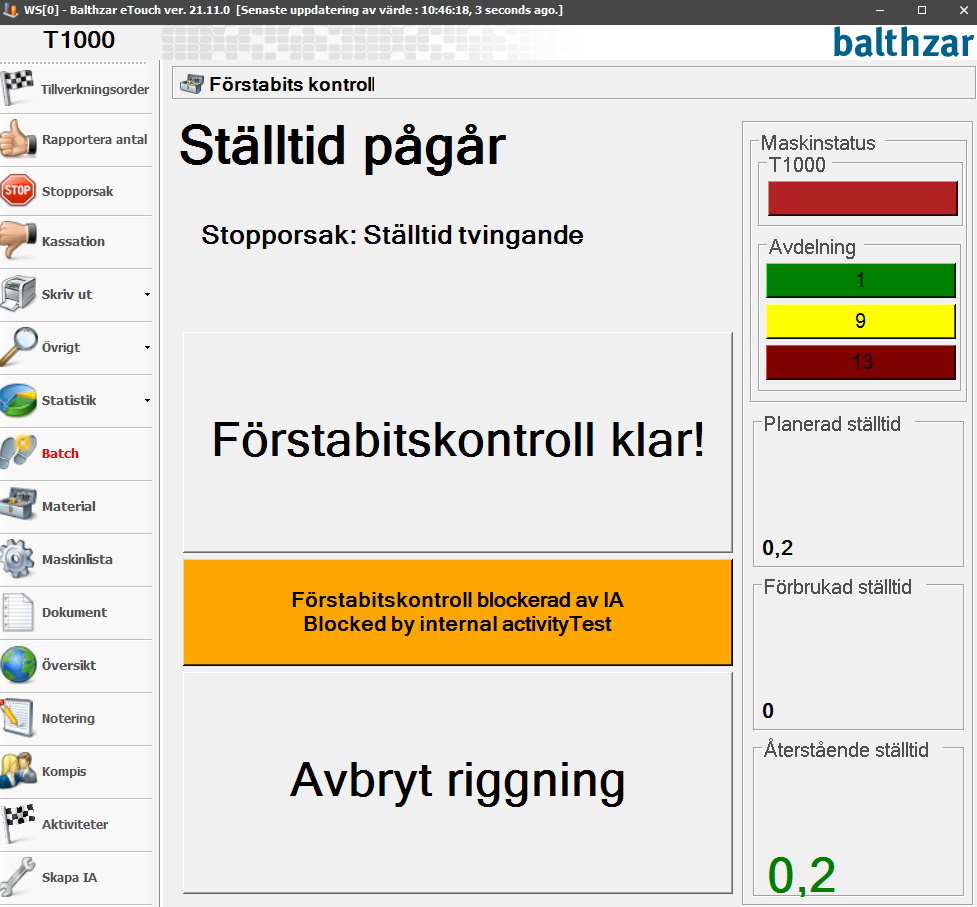Click the Skriv ut printer icon
The height and width of the screenshot is (907, 977).
click(18, 293)
